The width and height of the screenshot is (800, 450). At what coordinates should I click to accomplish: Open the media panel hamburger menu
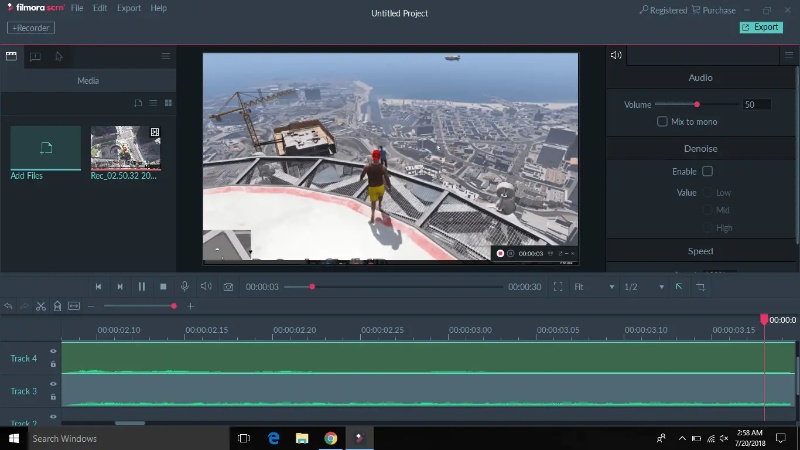pyautogui.click(x=166, y=56)
